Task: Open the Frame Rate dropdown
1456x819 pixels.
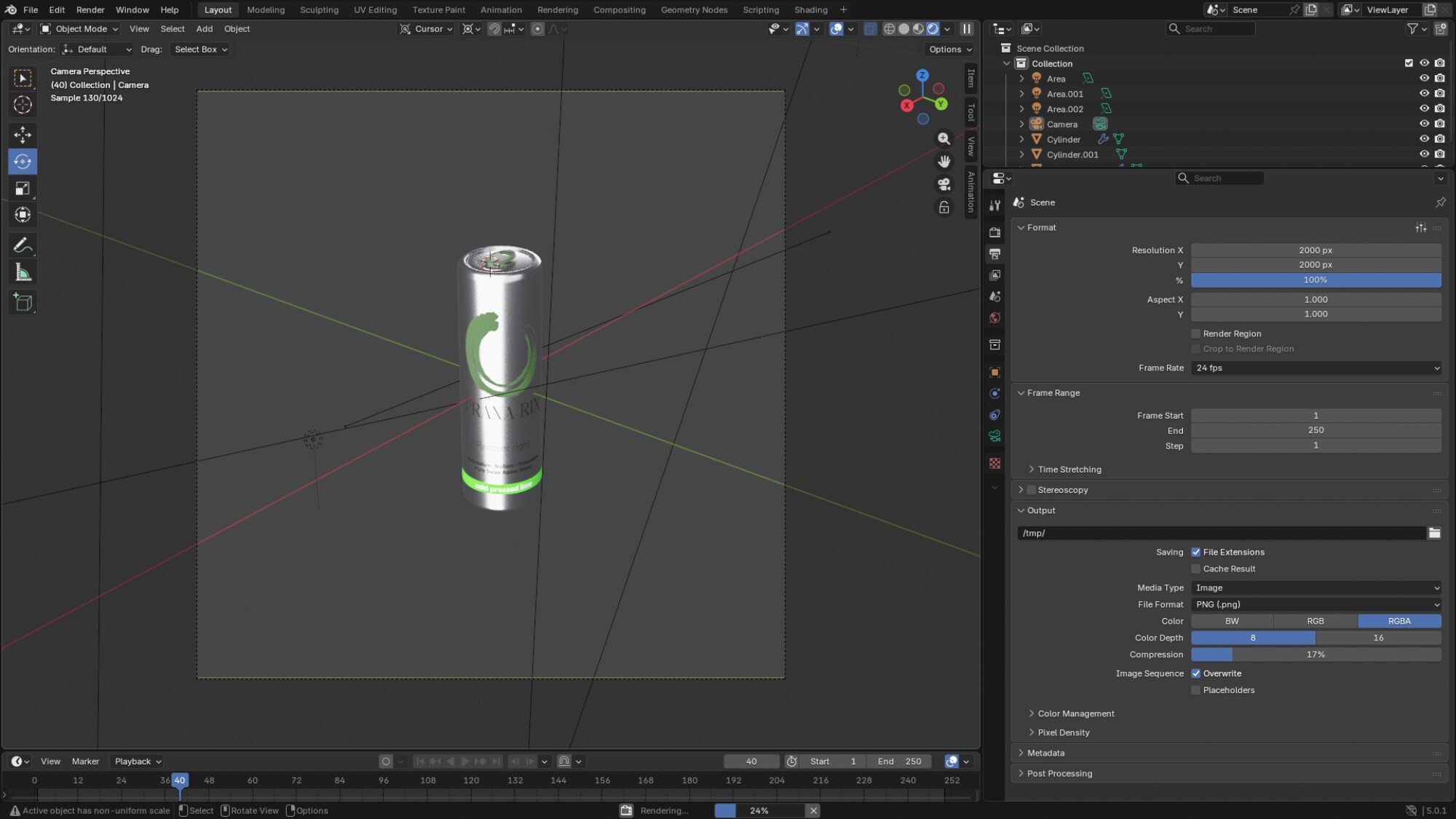Action: (x=1315, y=368)
